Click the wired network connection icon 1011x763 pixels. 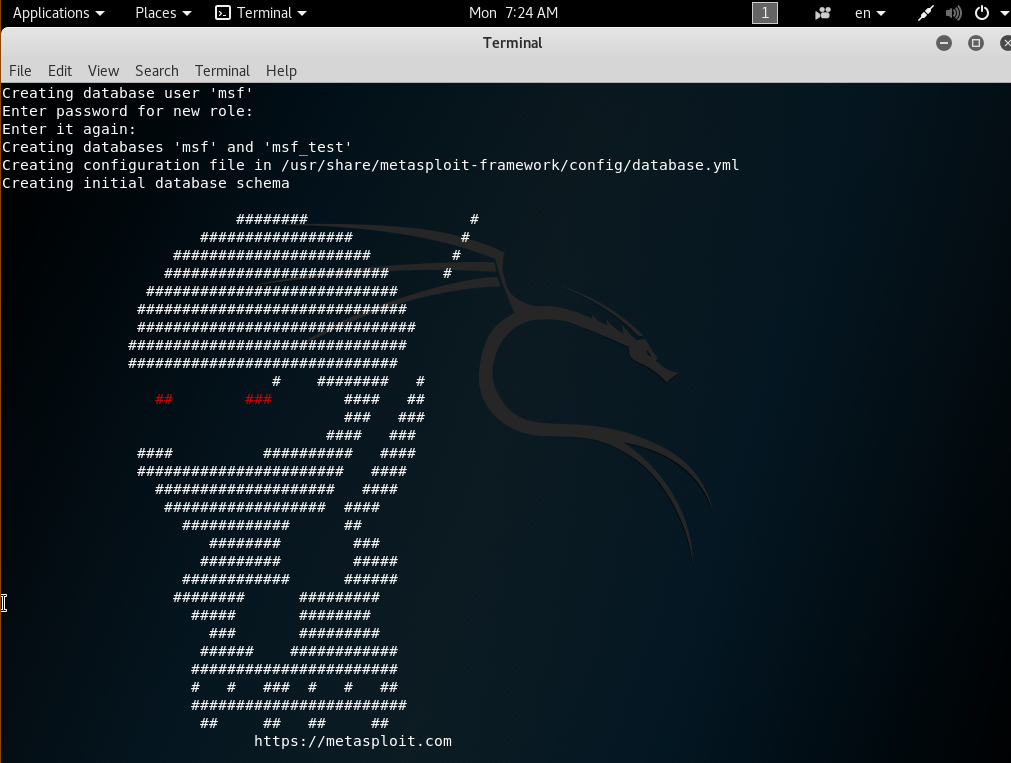pyautogui.click(x=926, y=13)
